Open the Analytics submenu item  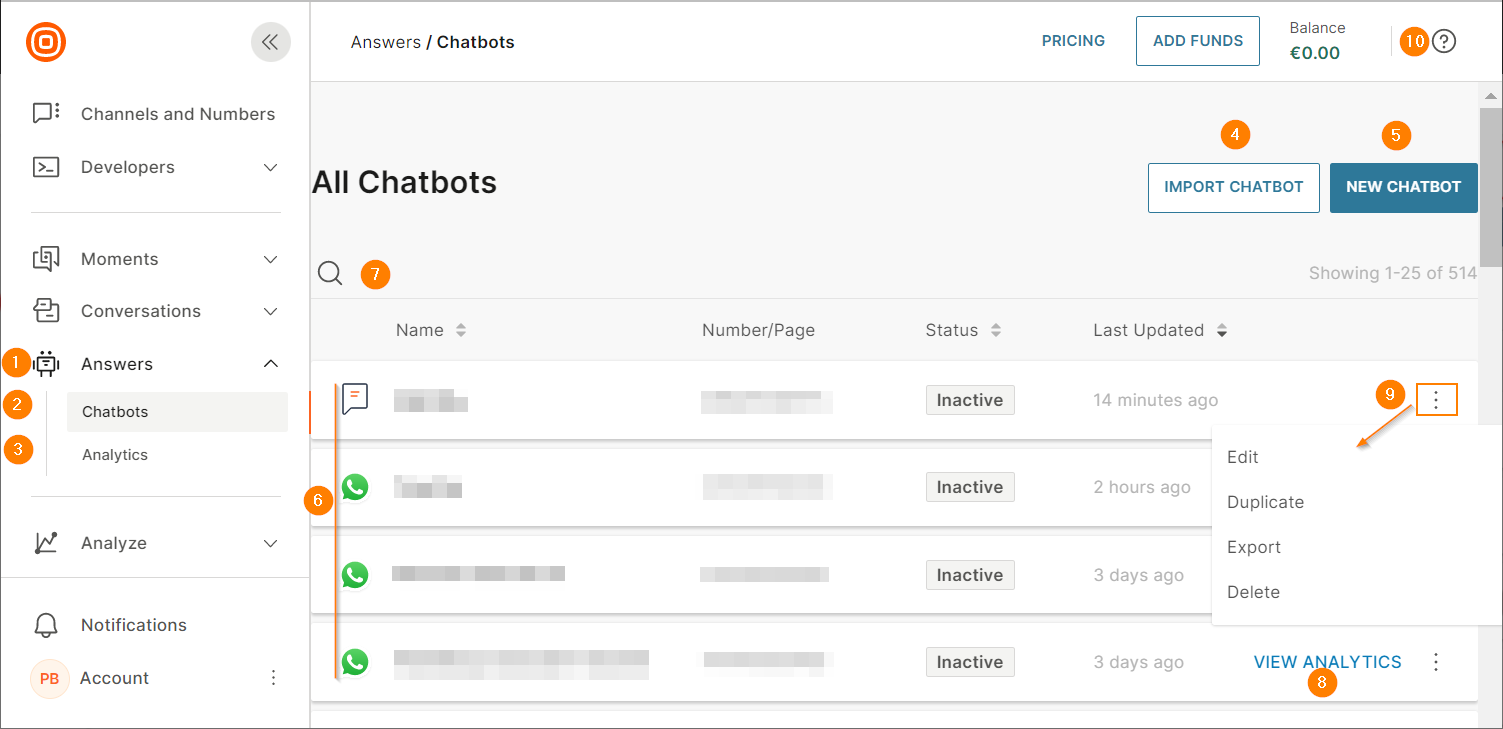point(115,455)
